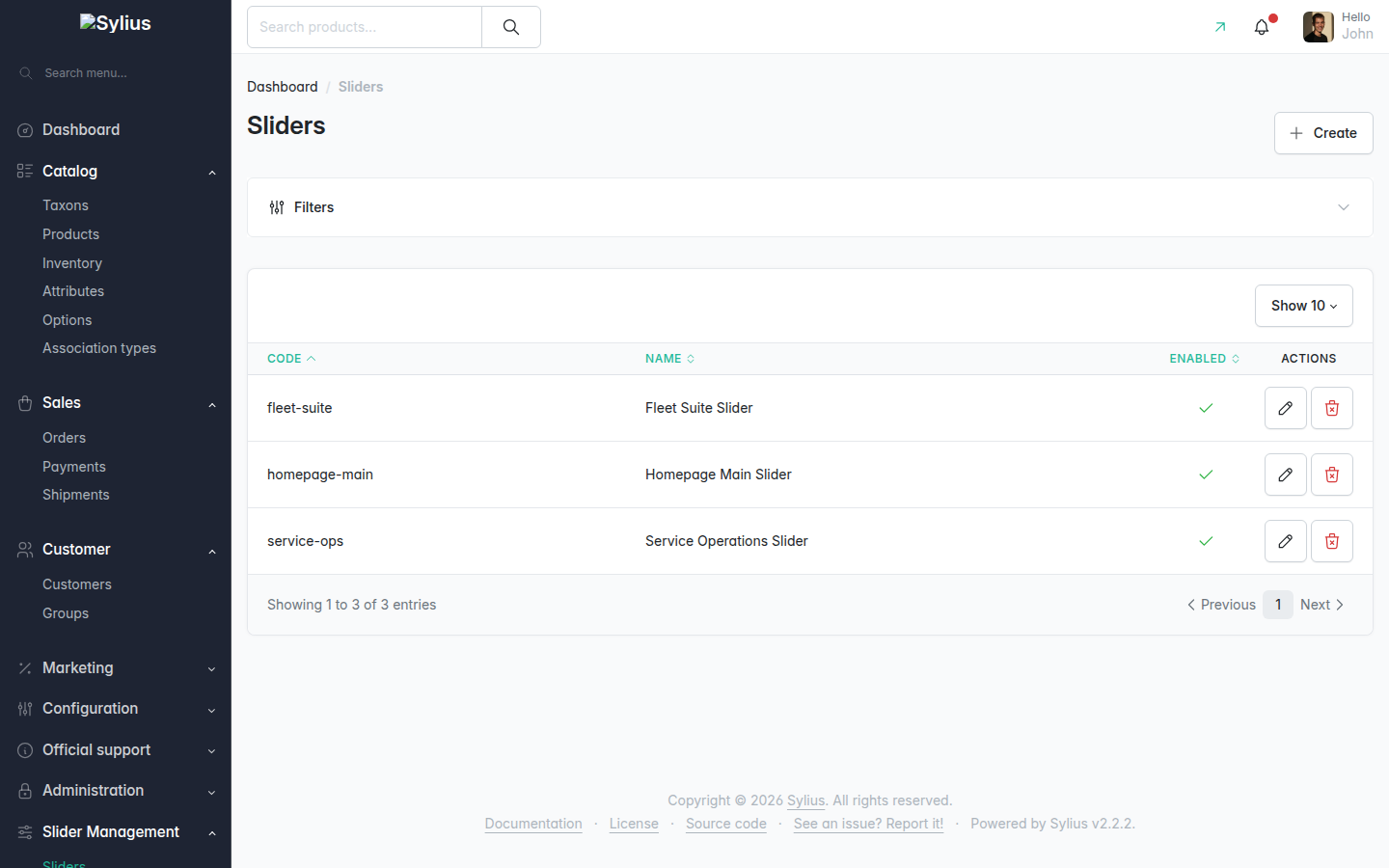Click the Marketing percent icon
The height and width of the screenshot is (868, 1389).
point(25,668)
